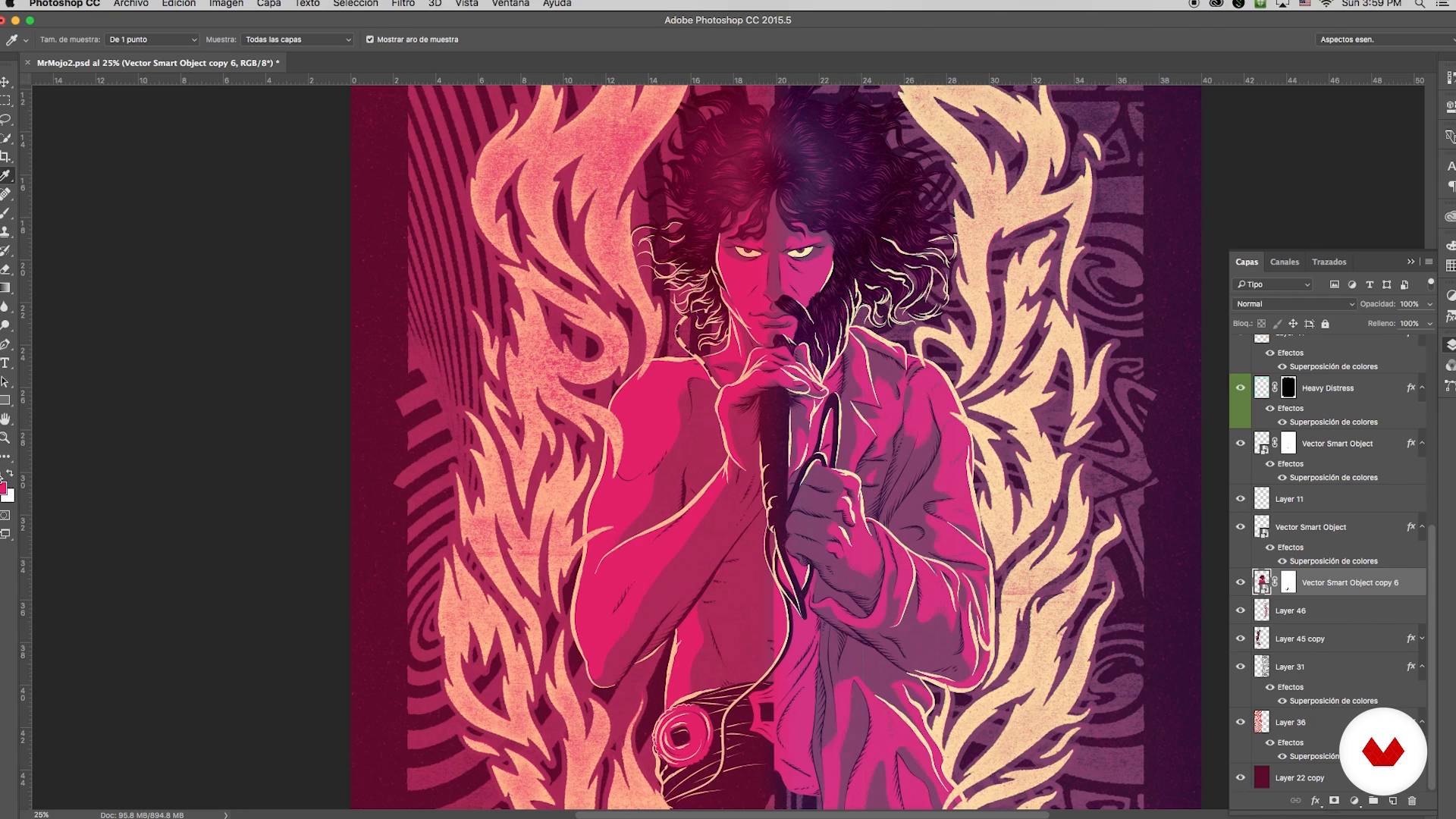Select the Lasso tool
This screenshot has height=819, width=1456.
tap(5, 119)
